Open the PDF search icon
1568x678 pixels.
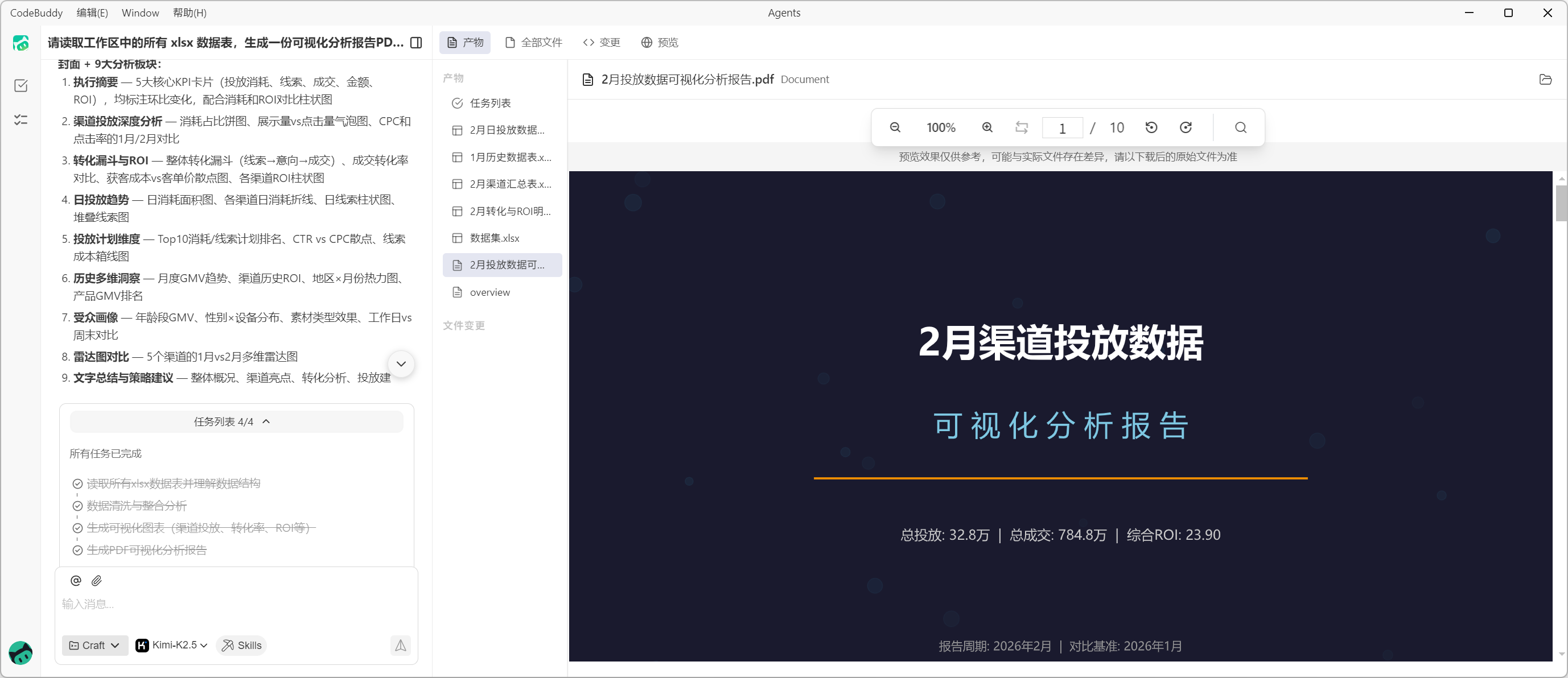(1241, 127)
